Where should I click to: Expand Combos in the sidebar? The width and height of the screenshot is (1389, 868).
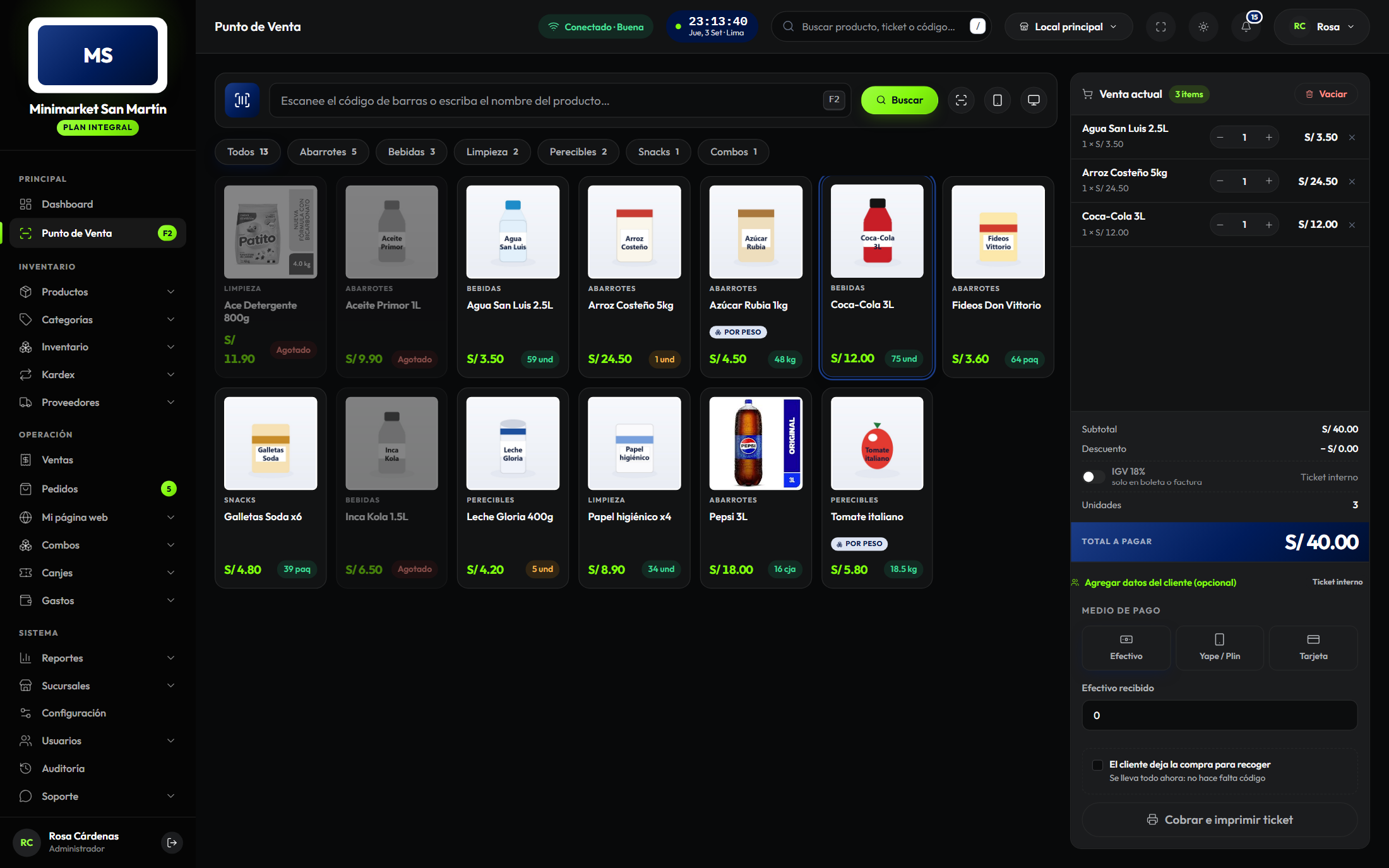tap(98, 545)
